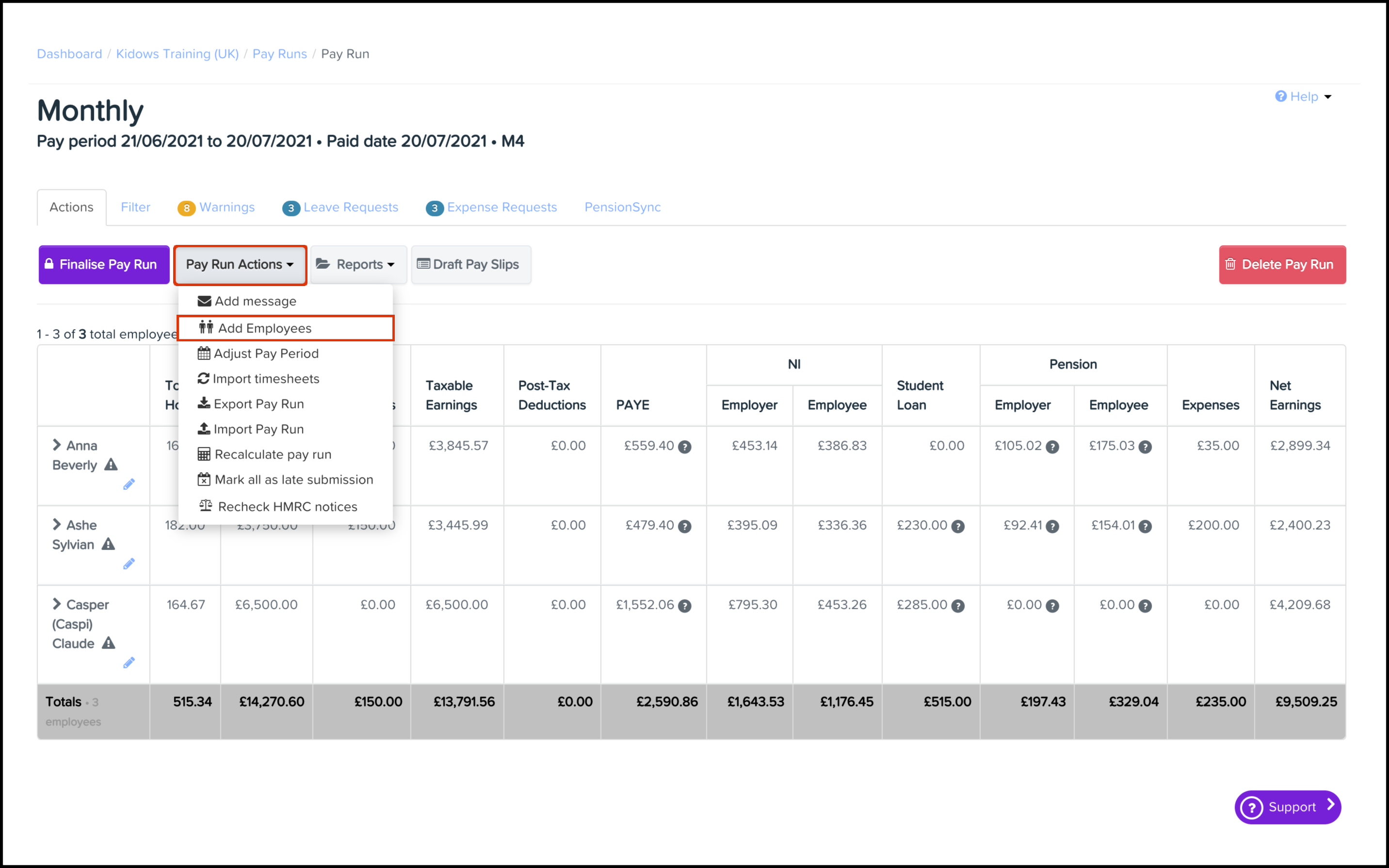Open the Help dropdown menu
Screen dimensions: 1389x868
click(x=1303, y=96)
